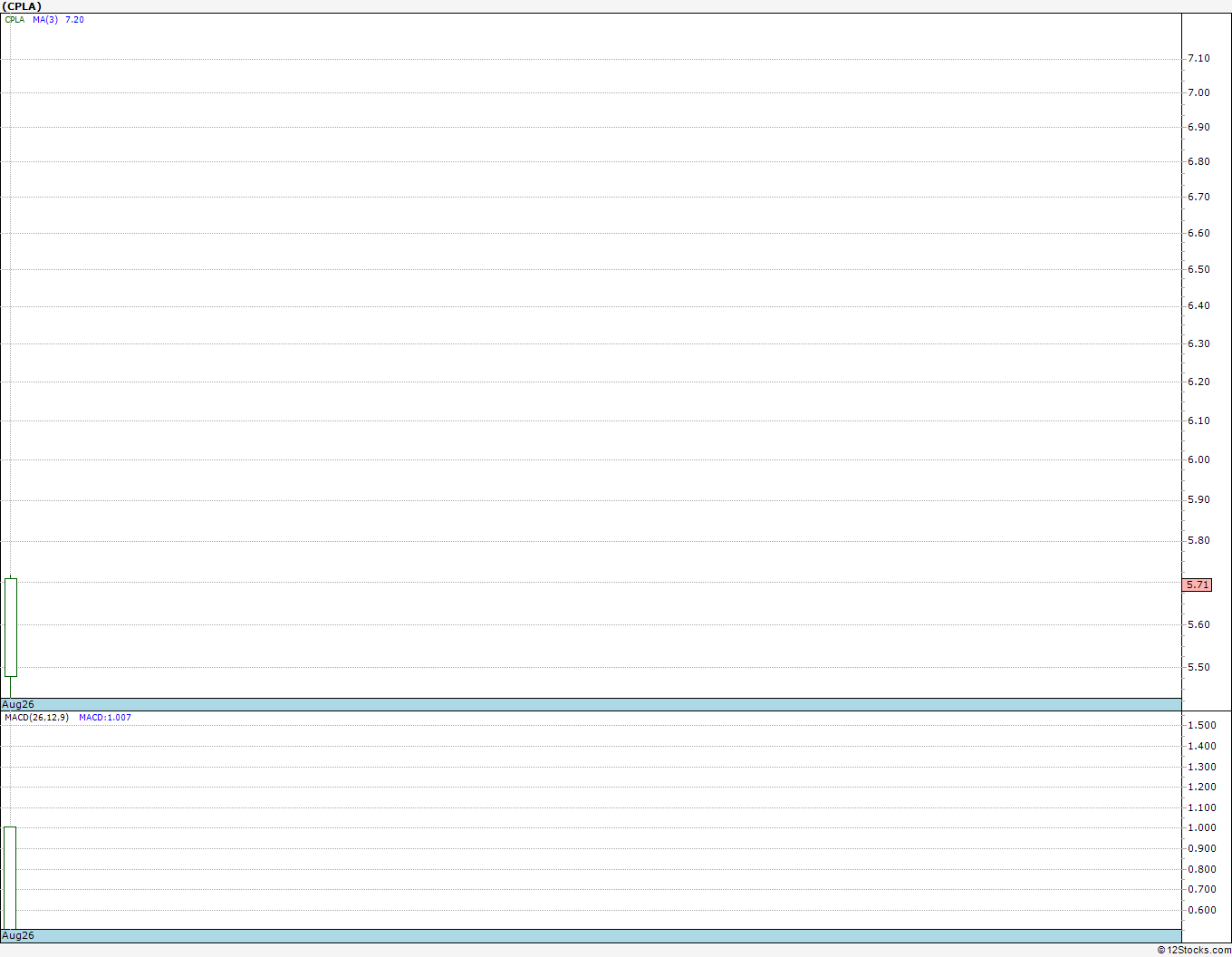
Task: Click the 1.500 MACD axis label
Action: click(1202, 725)
